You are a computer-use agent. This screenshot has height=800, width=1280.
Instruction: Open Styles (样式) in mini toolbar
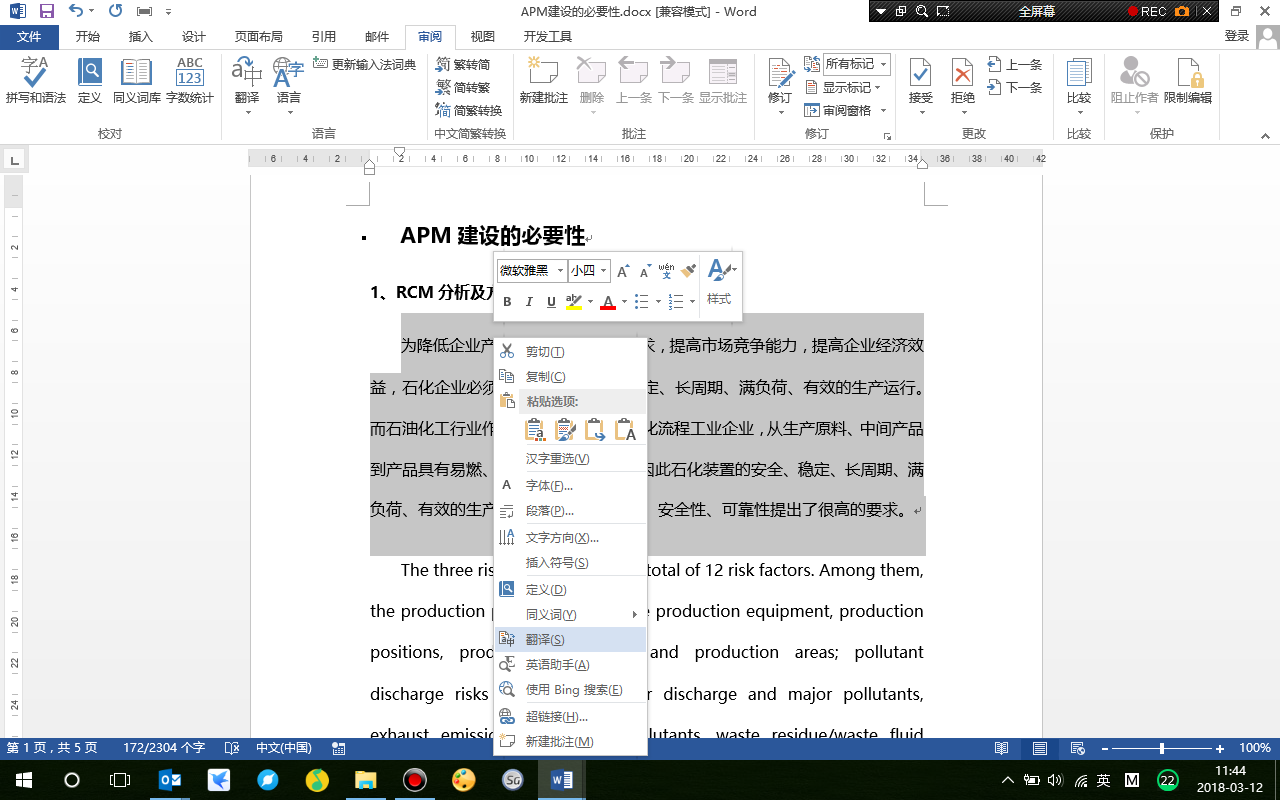click(720, 283)
